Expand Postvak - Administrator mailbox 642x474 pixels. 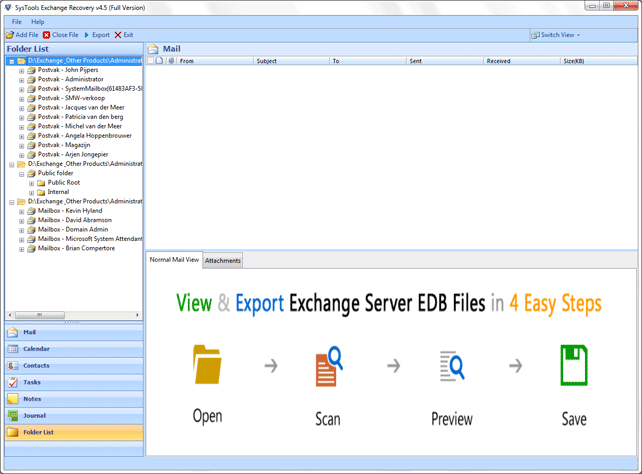pyautogui.click(x=22, y=80)
